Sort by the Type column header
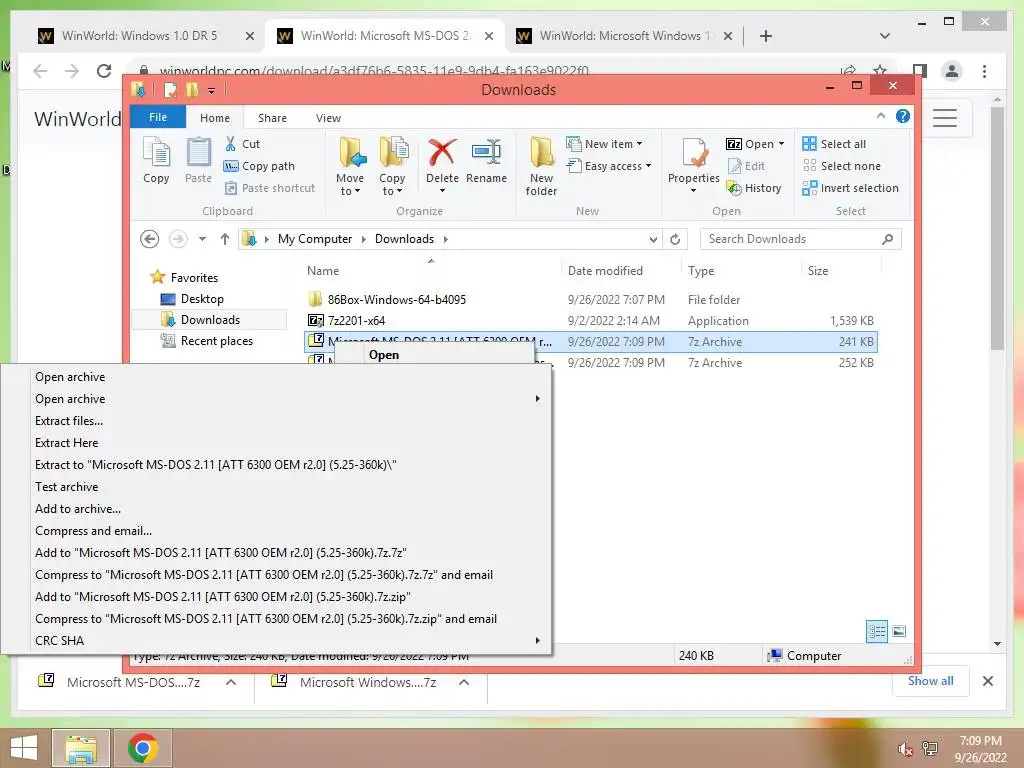 pos(701,270)
